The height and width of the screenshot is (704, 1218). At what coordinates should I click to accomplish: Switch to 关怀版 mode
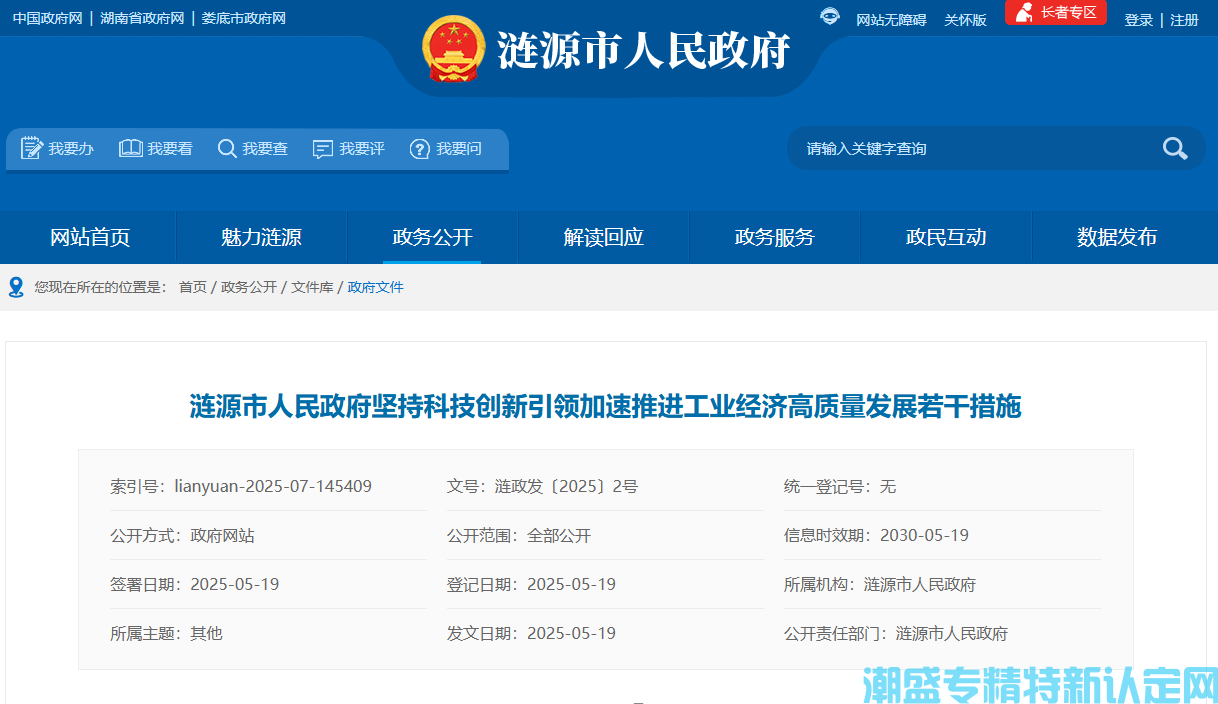tap(965, 20)
